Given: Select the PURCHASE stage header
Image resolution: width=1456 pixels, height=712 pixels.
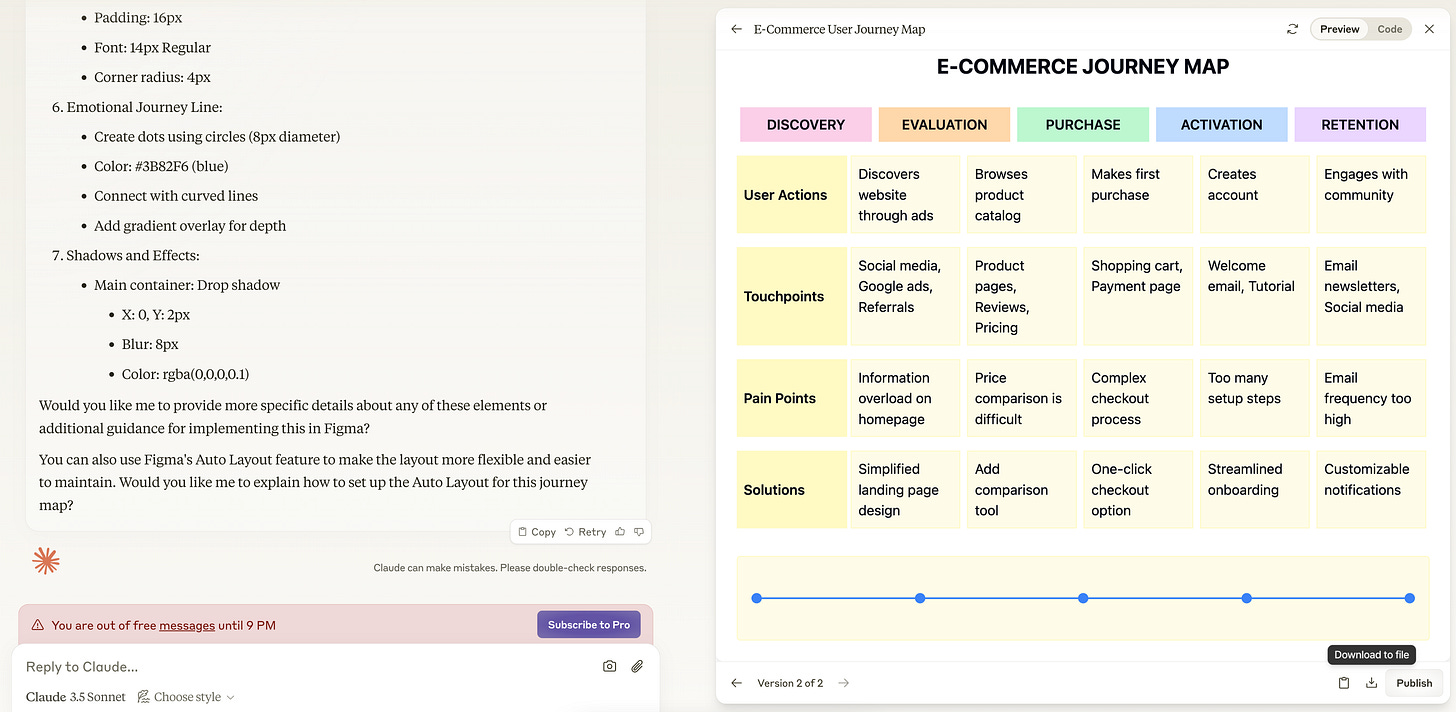Looking at the screenshot, I should tap(1083, 125).
